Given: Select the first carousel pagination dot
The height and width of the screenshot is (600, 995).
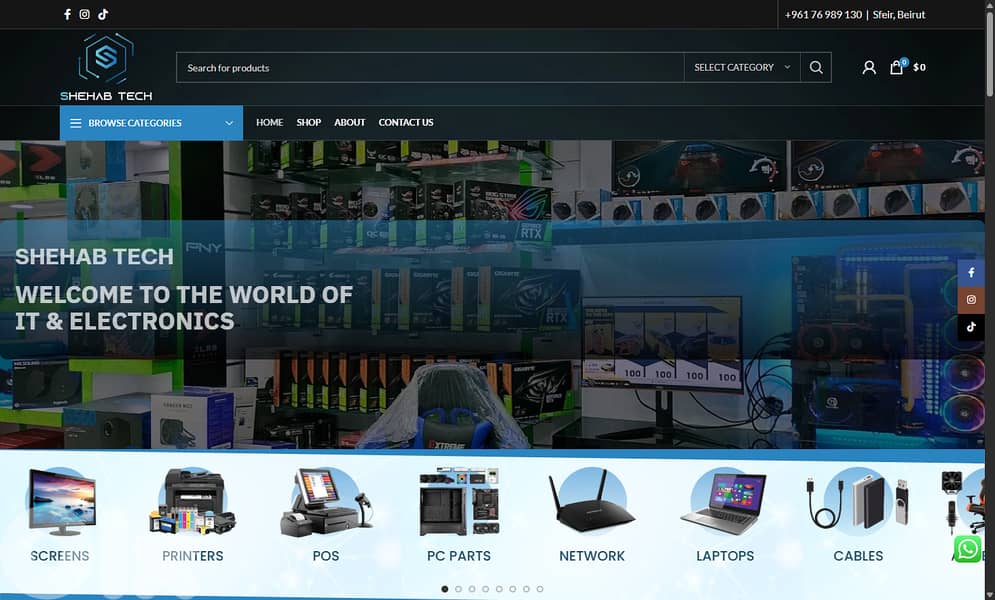Looking at the screenshot, I should tap(445, 589).
